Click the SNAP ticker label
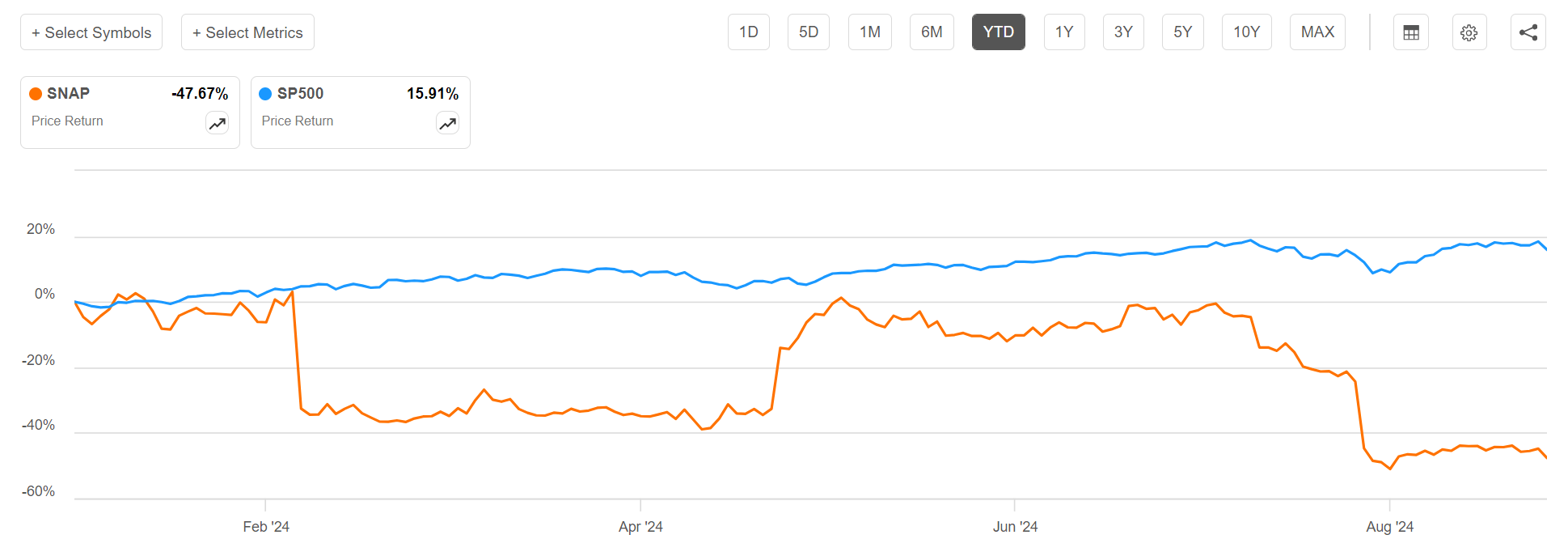 68,94
